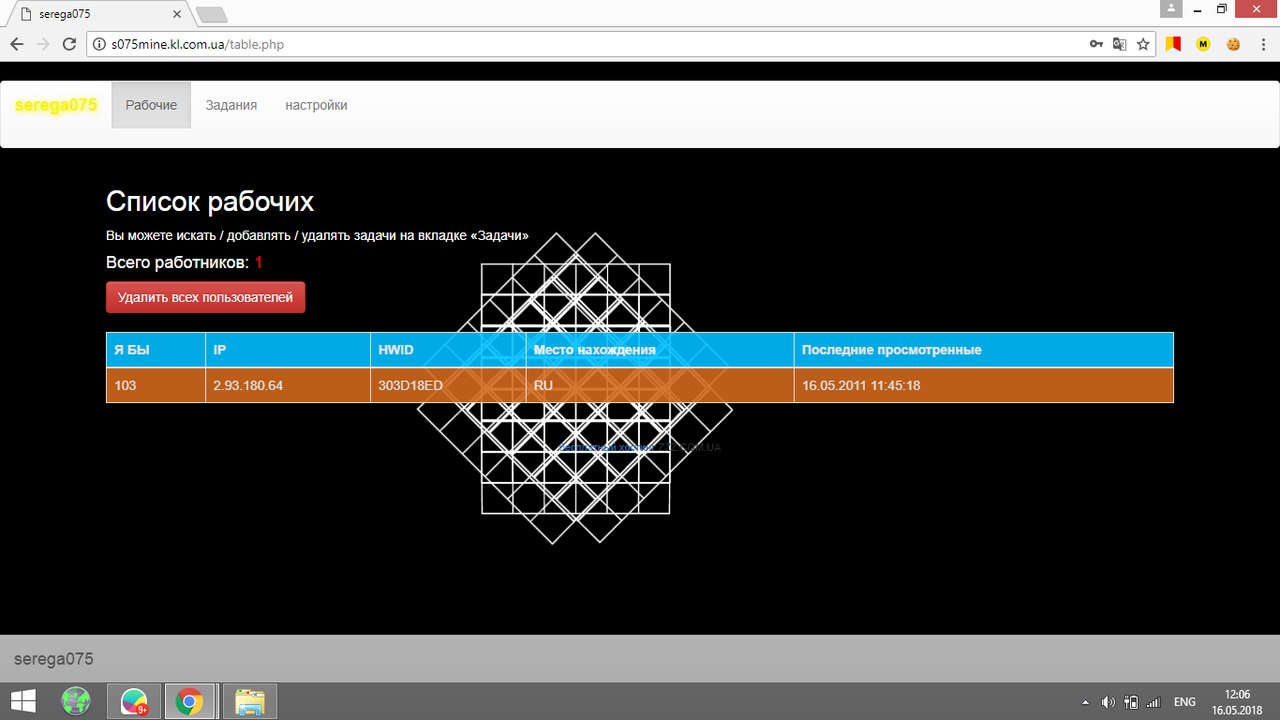Select the table row with IP 2.93.180.64
1280x720 pixels.
point(639,385)
